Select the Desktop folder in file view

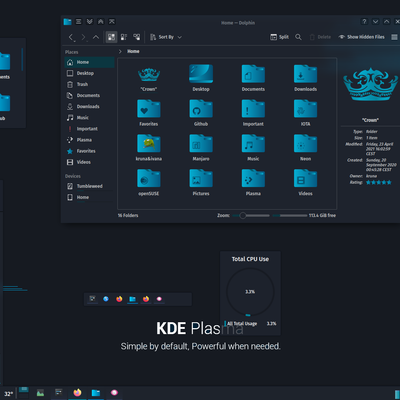tap(201, 78)
